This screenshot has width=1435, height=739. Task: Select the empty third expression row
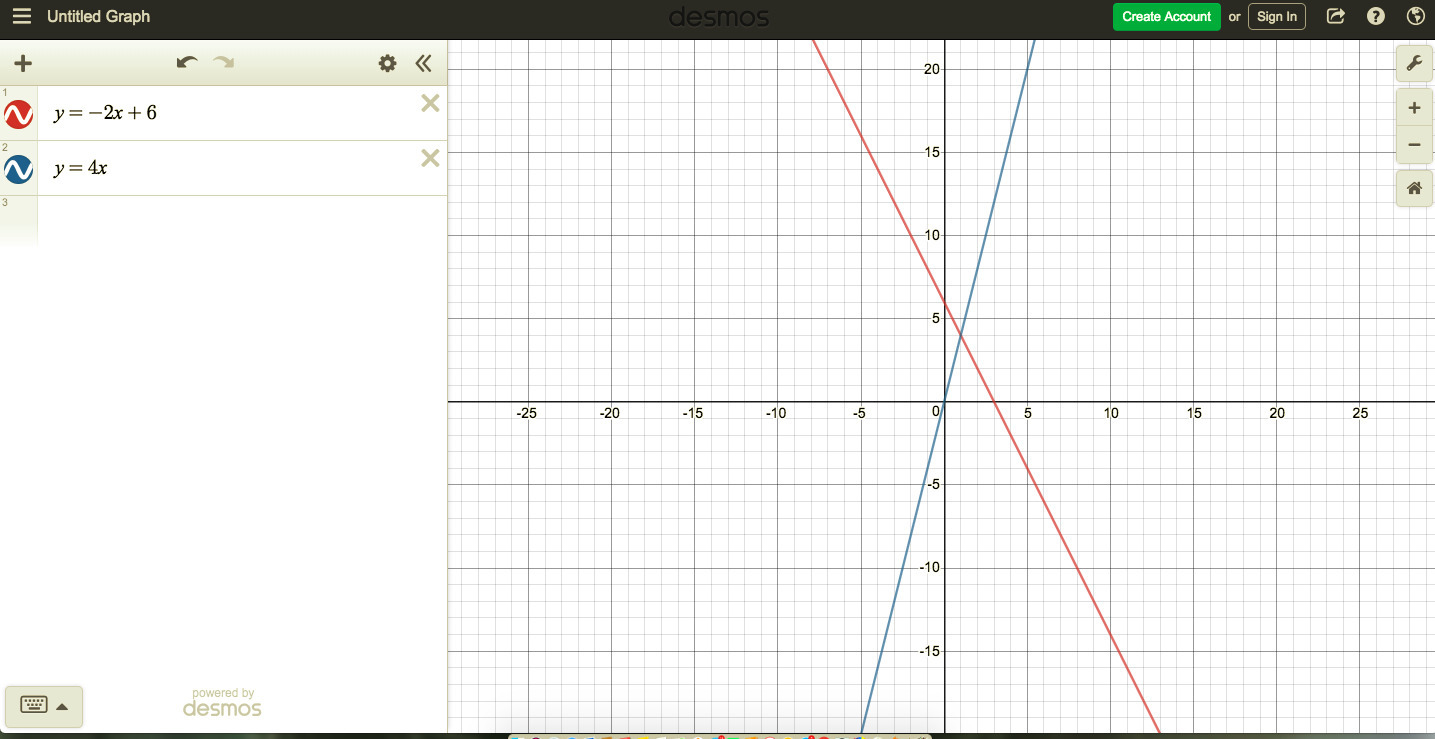point(223,220)
